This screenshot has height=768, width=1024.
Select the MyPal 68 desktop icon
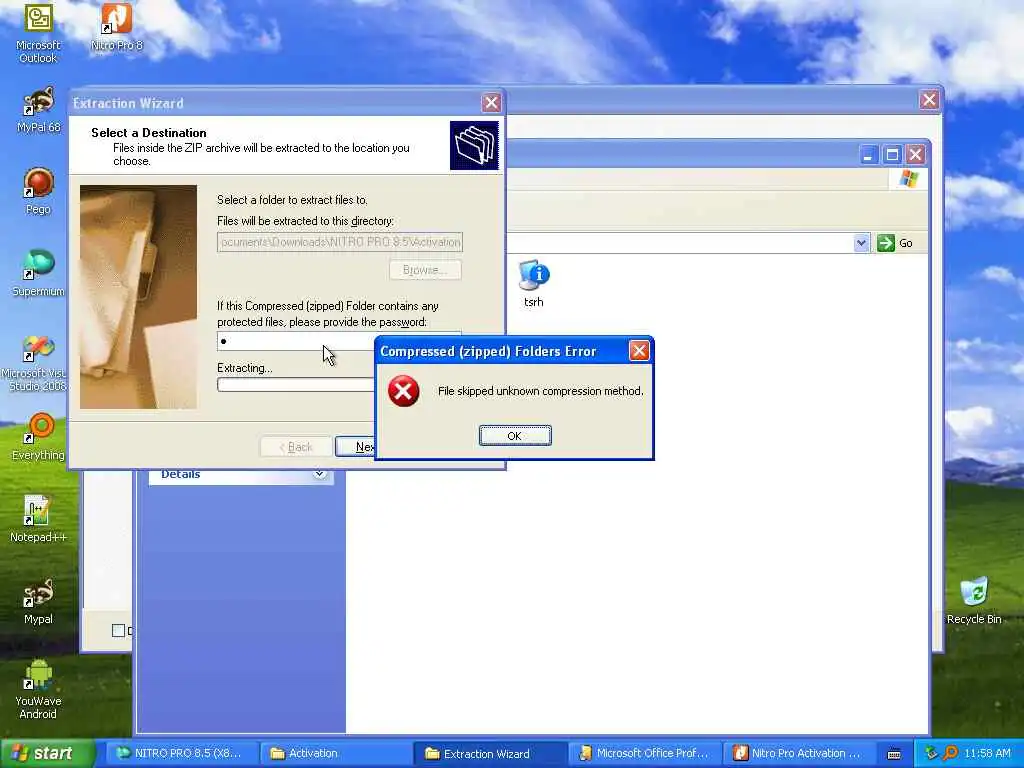click(x=39, y=110)
